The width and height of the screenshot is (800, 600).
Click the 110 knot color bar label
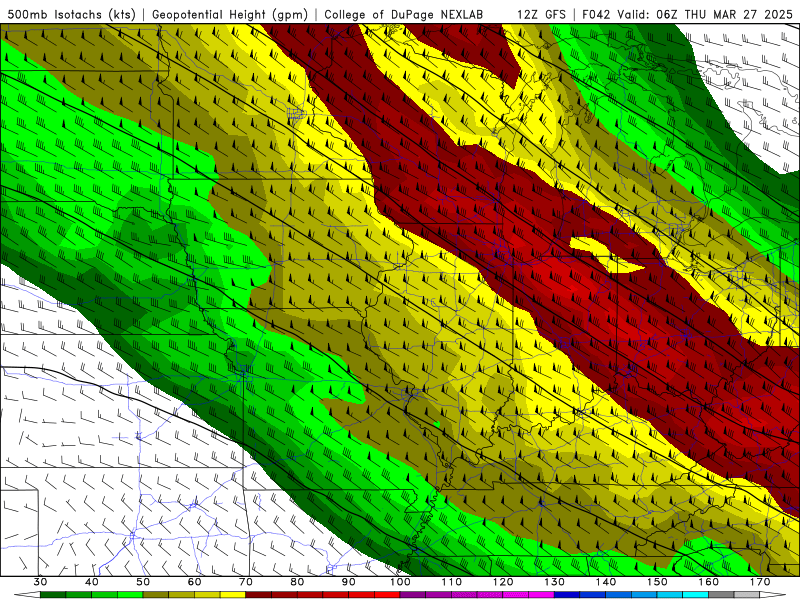pos(452,582)
